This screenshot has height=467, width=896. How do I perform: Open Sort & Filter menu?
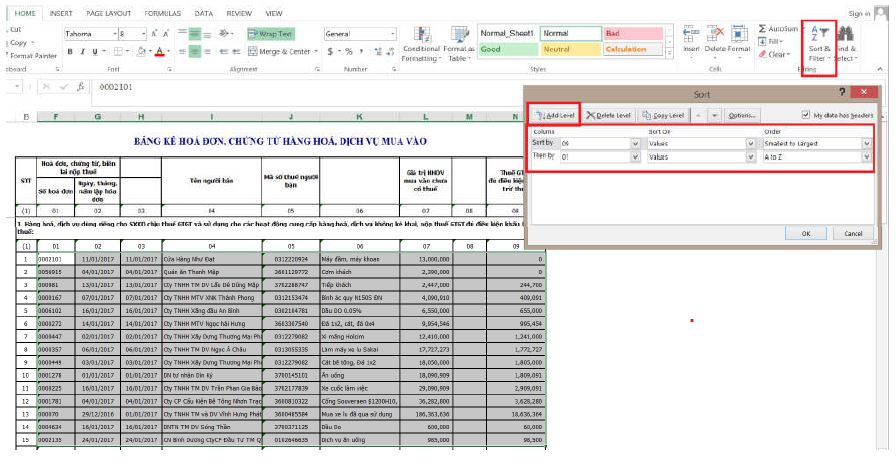(x=819, y=45)
